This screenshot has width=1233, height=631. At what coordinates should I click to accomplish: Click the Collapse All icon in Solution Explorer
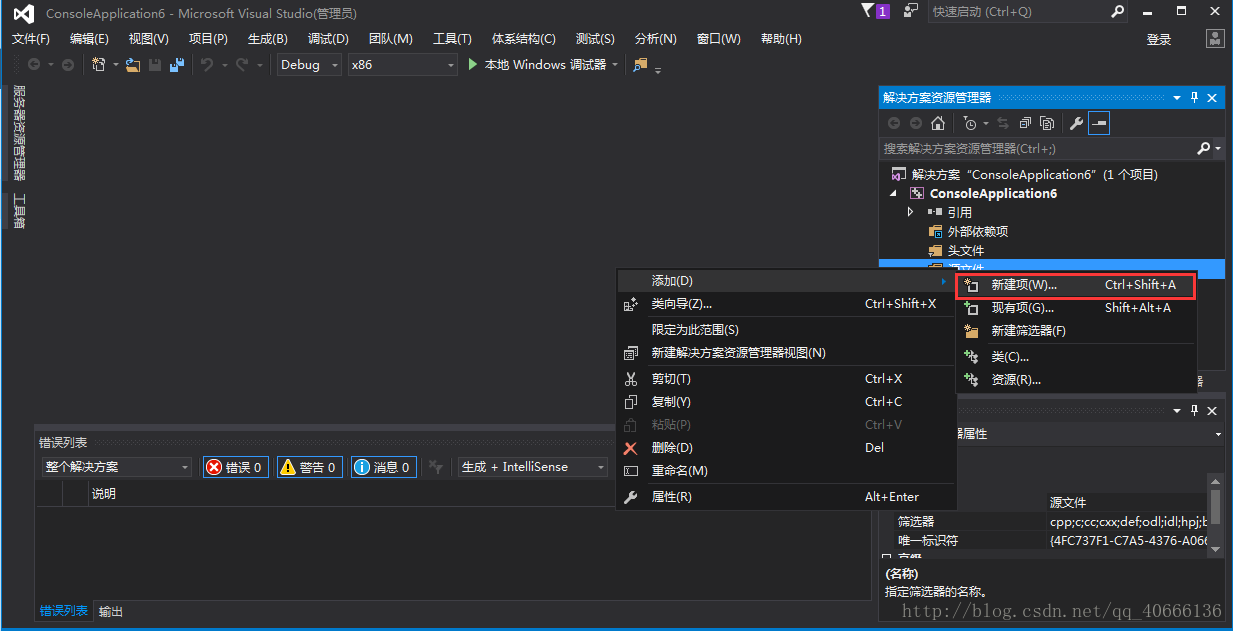click(x=1025, y=123)
